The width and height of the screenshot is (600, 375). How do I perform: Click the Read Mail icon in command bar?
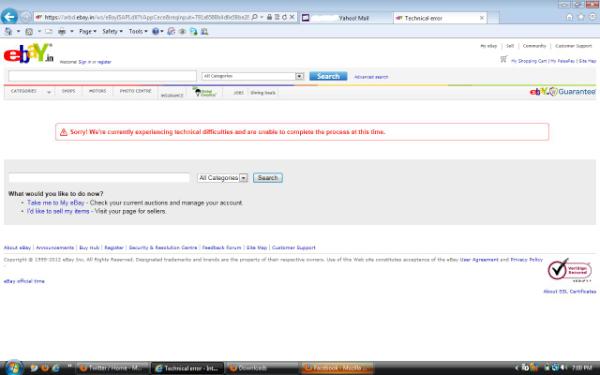point(49,31)
